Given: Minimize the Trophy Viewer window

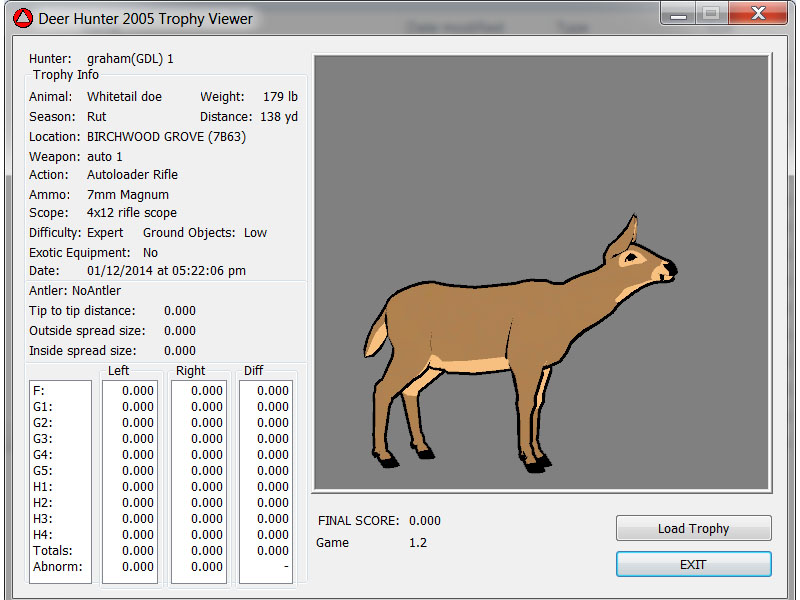Looking at the screenshot, I should tap(676, 14).
